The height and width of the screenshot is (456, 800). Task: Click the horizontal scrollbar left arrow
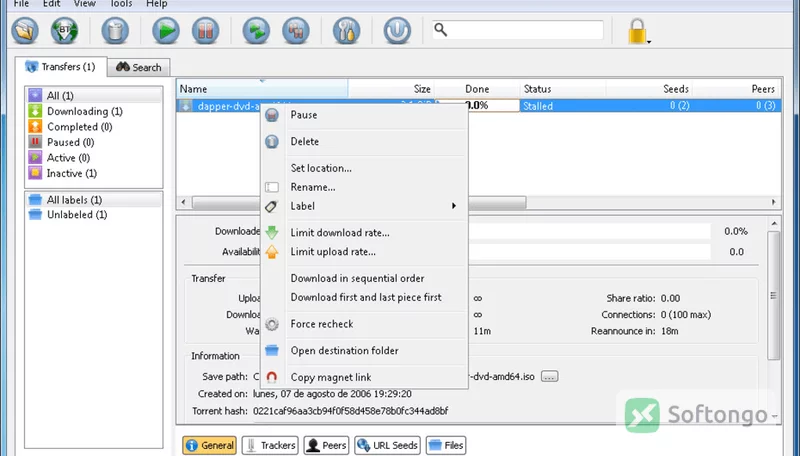tap(184, 202)
